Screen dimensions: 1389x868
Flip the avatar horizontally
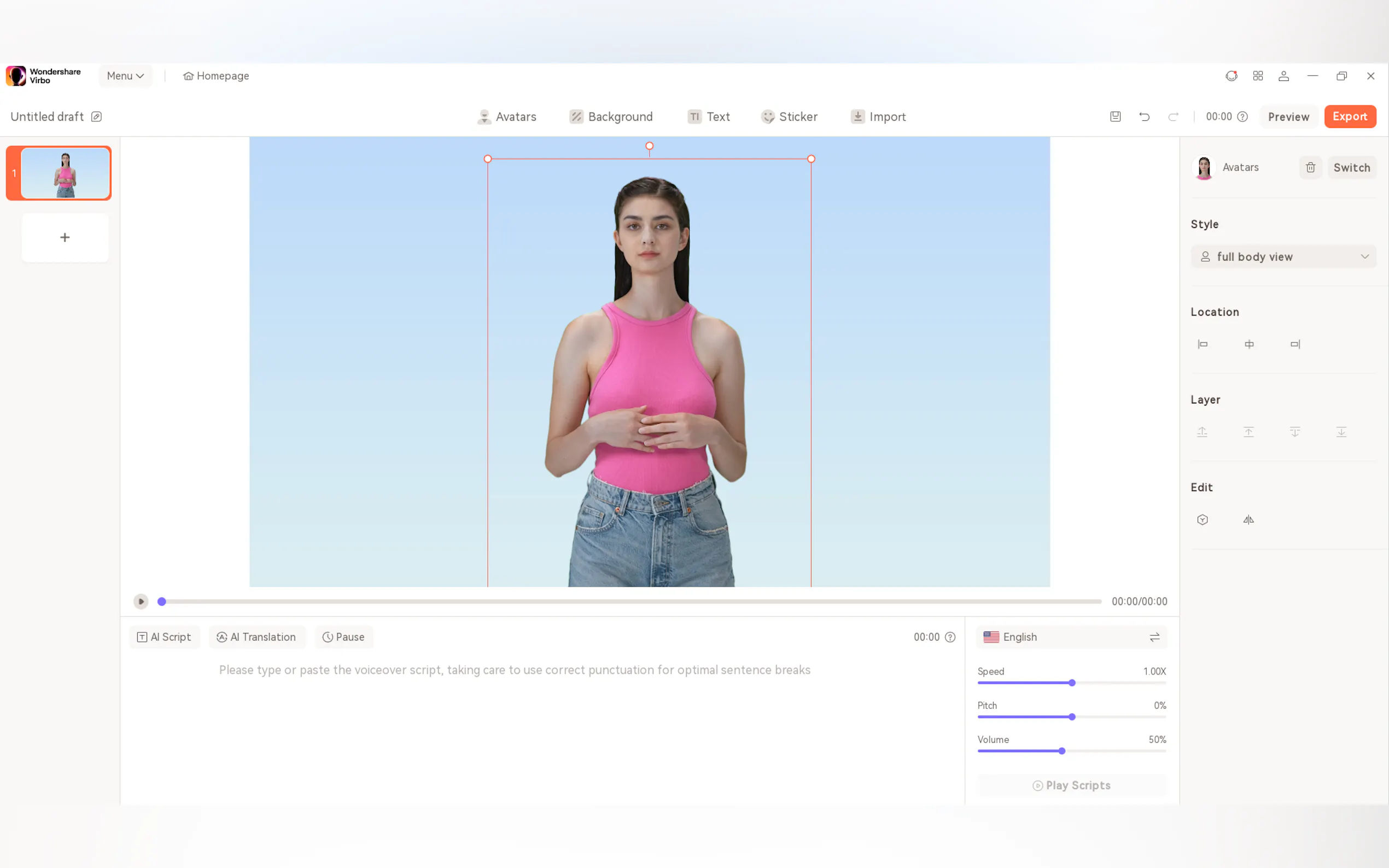click(x=1248, y=519)
